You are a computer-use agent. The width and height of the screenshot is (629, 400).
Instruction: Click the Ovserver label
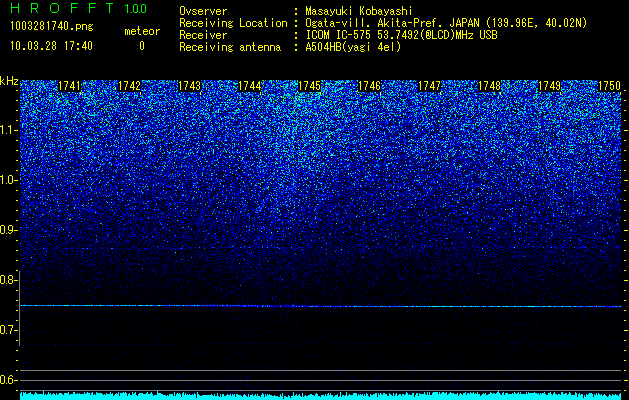203,11
